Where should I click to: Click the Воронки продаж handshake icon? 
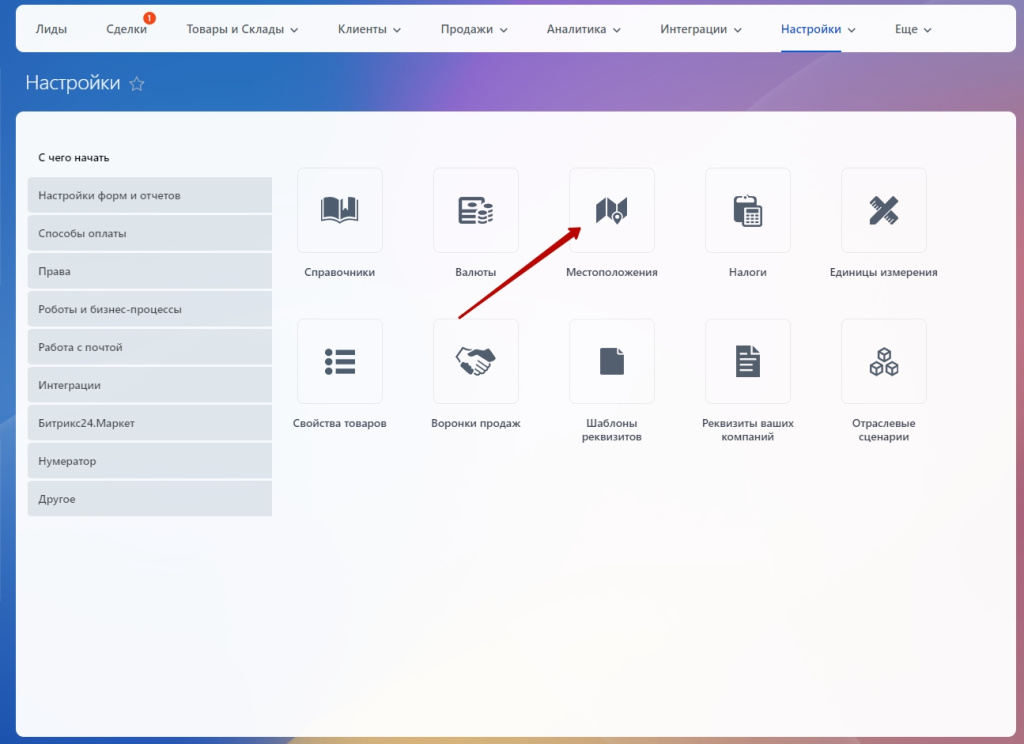(475, 361)
